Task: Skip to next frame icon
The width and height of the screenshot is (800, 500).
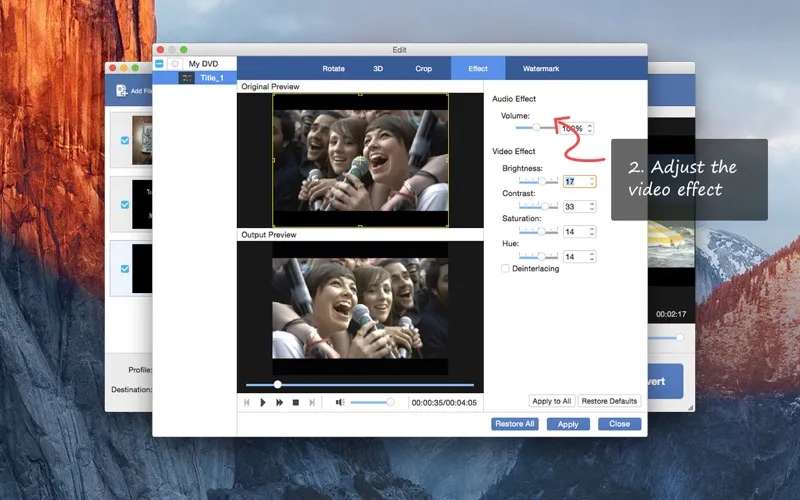Action: click(312, 403)
